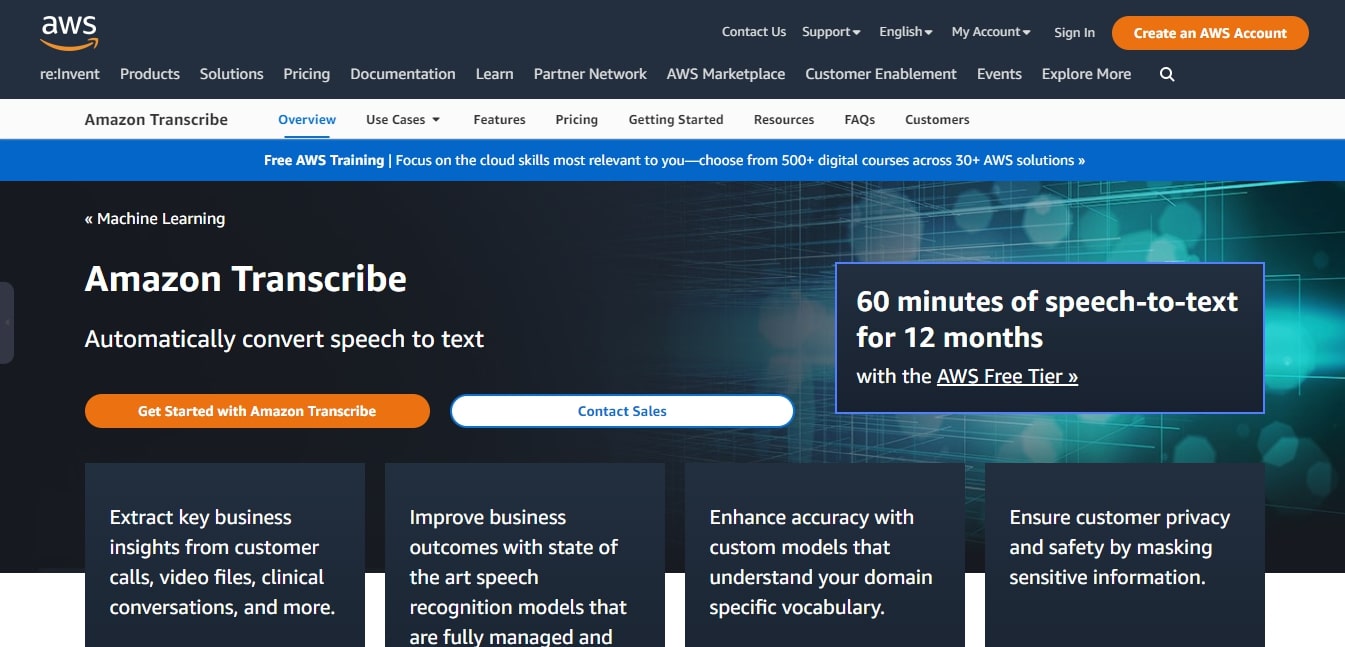The width and height of the screenshot is (1345, 647).
Task: Click the 'Ensure customer privacy' card
Action: [1125, 555]
